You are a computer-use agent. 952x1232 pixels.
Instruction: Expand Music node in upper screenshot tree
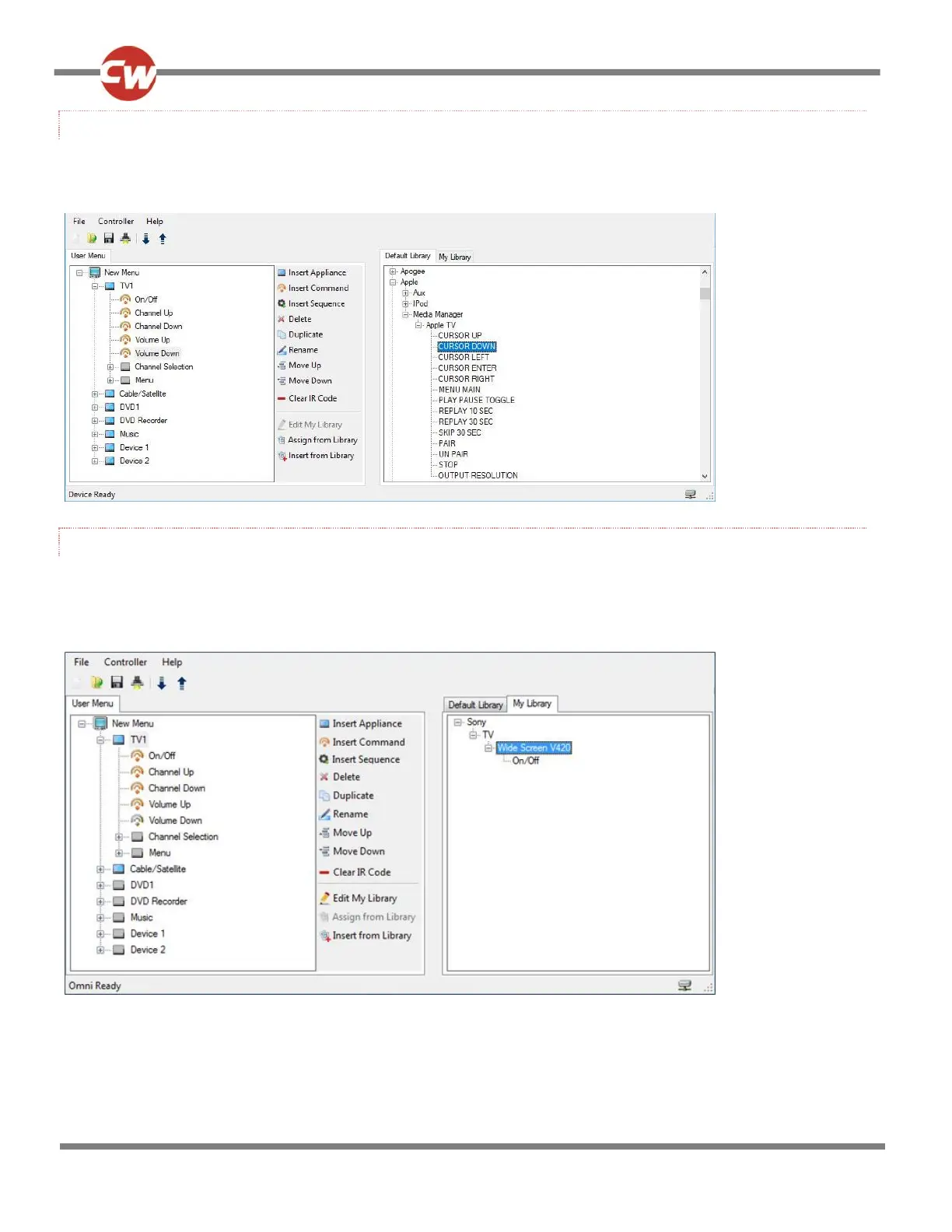pos(95,434)
